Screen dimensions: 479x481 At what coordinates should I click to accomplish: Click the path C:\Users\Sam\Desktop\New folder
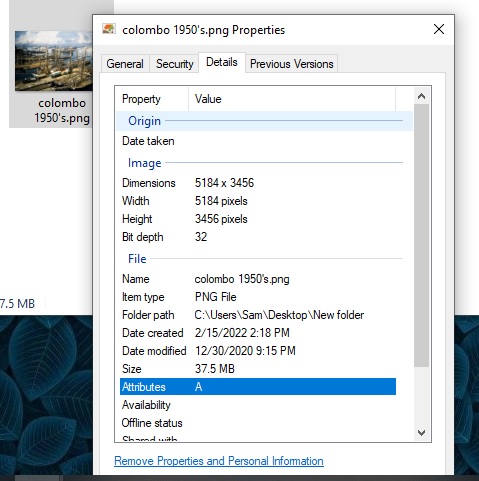click(x=279, y=315)
